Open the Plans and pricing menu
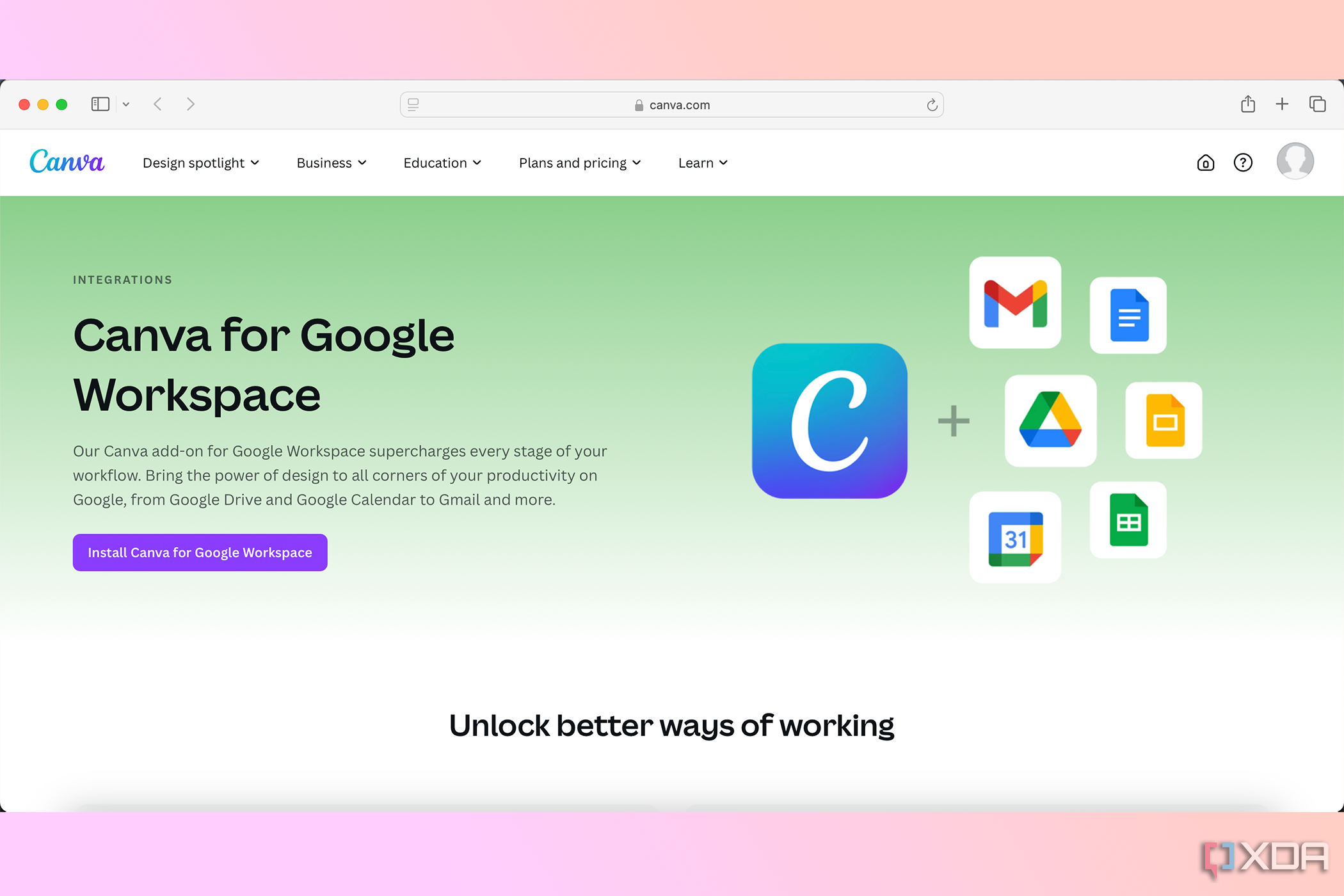1344x896 pixels. point(580,162)
